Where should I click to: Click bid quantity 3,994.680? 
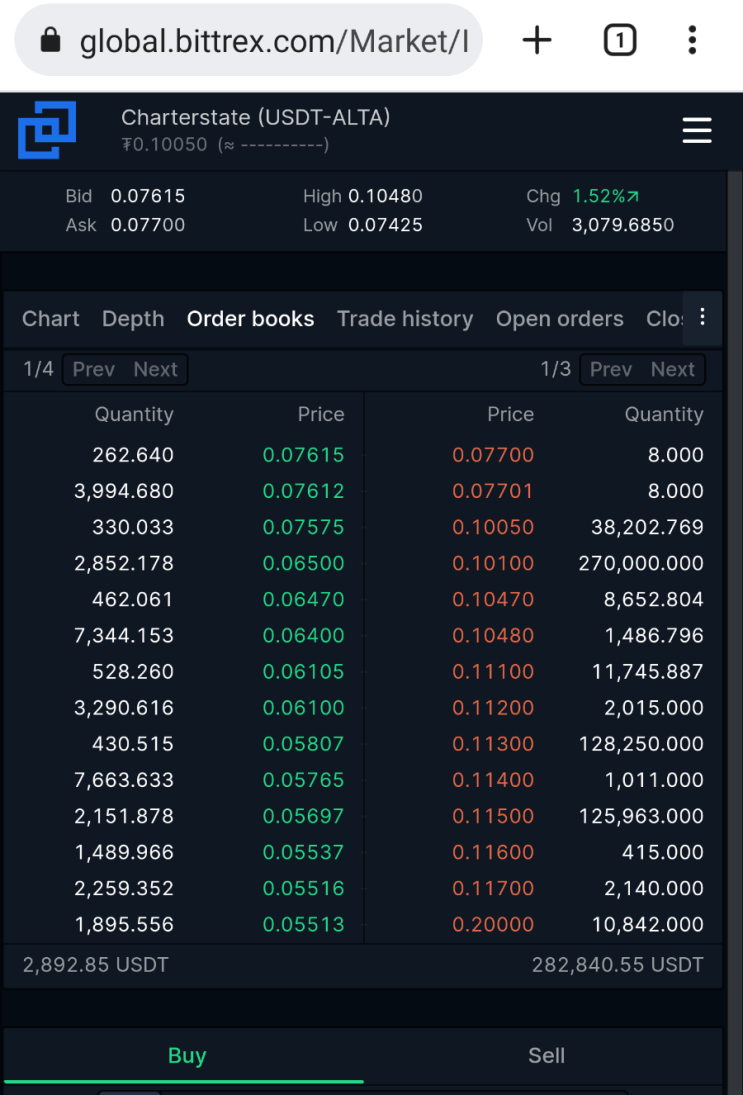coord(124,491)
